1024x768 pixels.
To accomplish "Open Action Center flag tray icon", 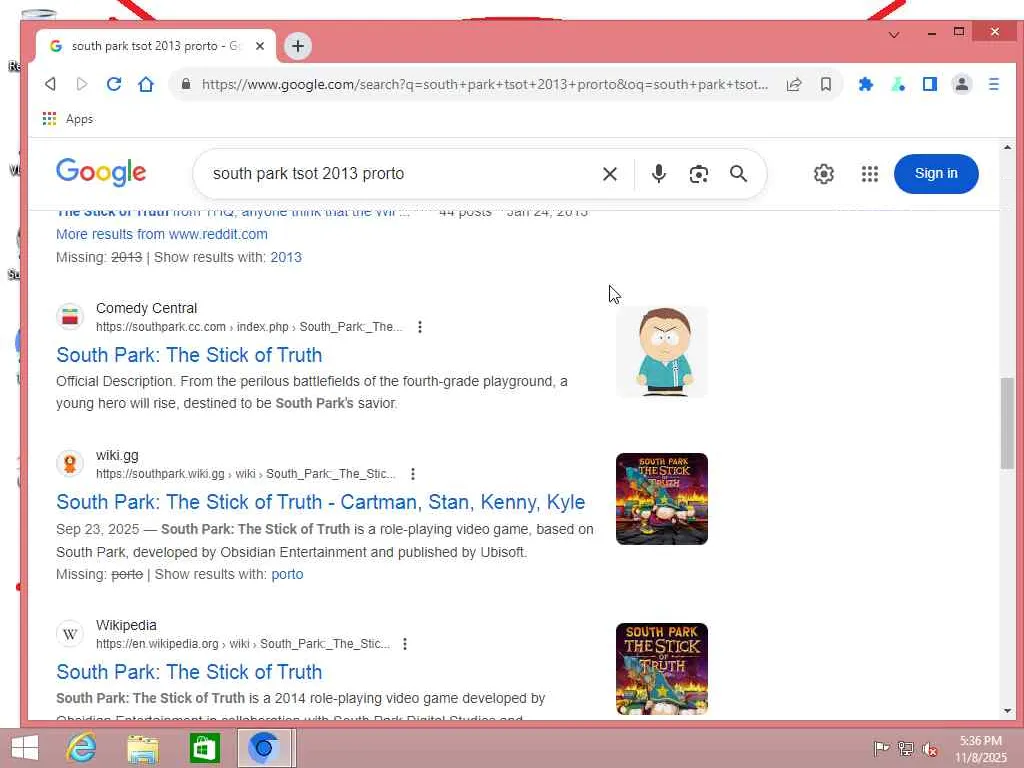I will click(x=881, y=749).
